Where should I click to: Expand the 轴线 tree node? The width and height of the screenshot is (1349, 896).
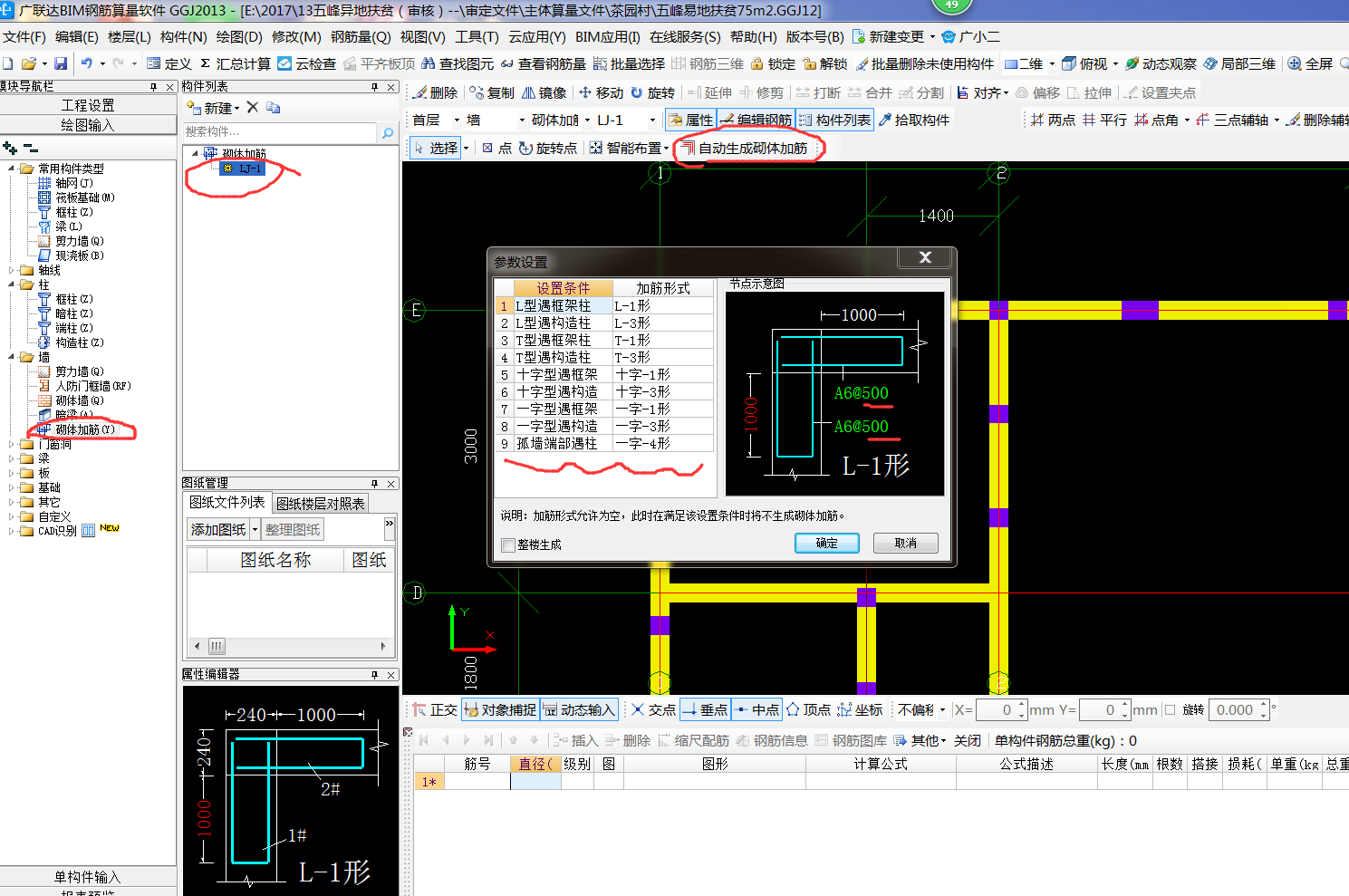(11, 270)
